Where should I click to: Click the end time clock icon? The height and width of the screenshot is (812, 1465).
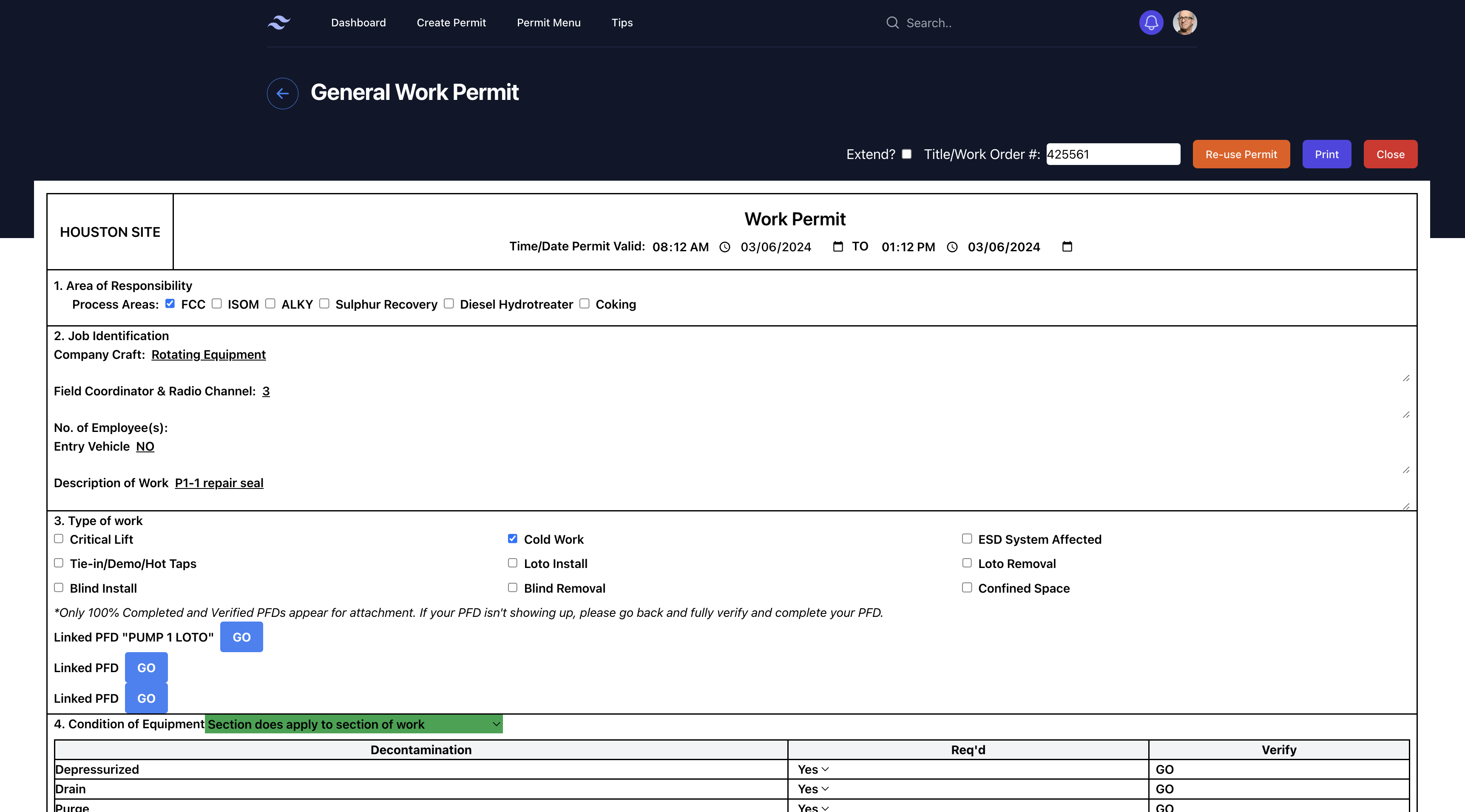click(952, 247)
